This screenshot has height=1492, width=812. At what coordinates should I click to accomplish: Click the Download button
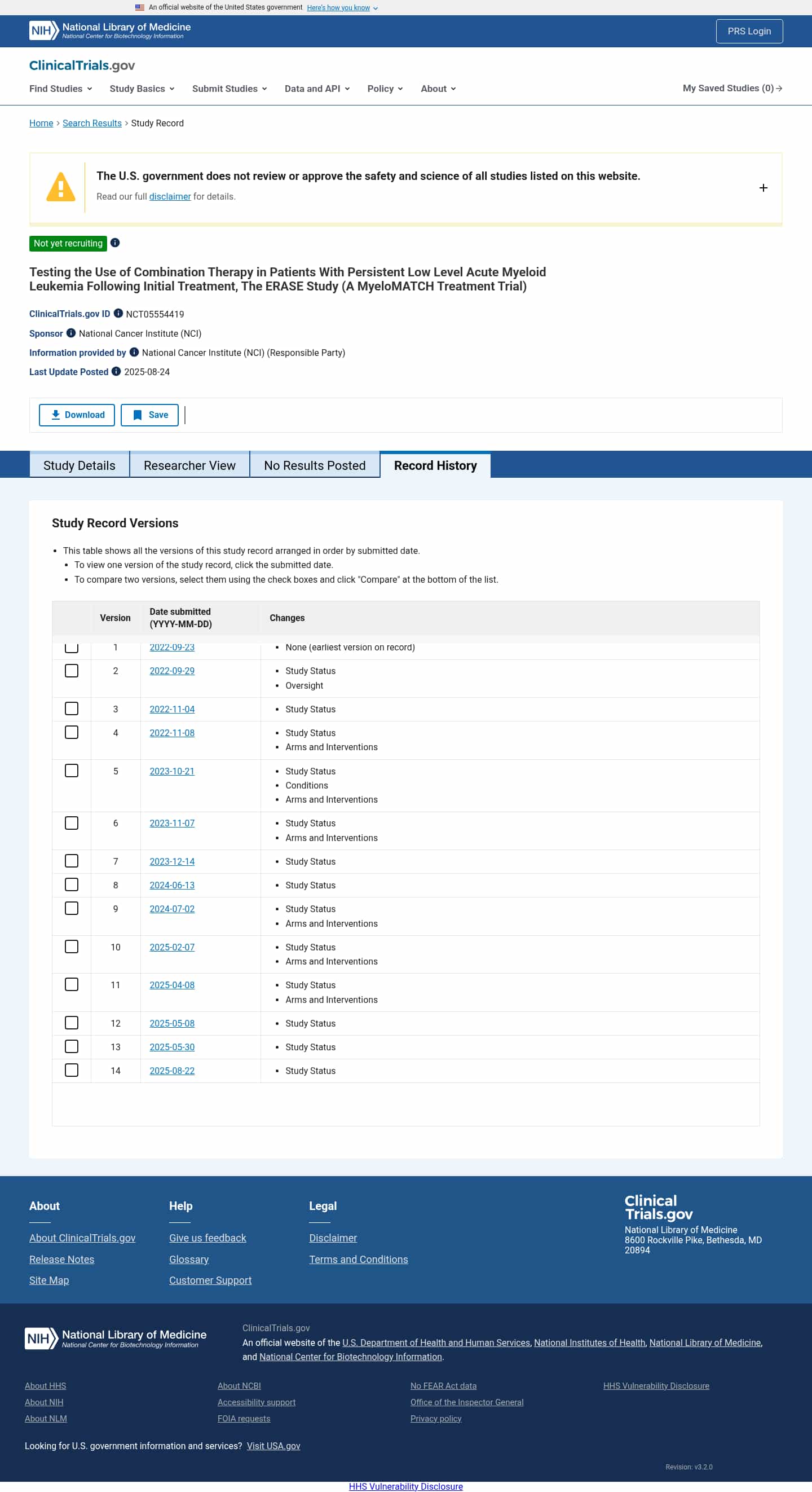tap(77, 415)
